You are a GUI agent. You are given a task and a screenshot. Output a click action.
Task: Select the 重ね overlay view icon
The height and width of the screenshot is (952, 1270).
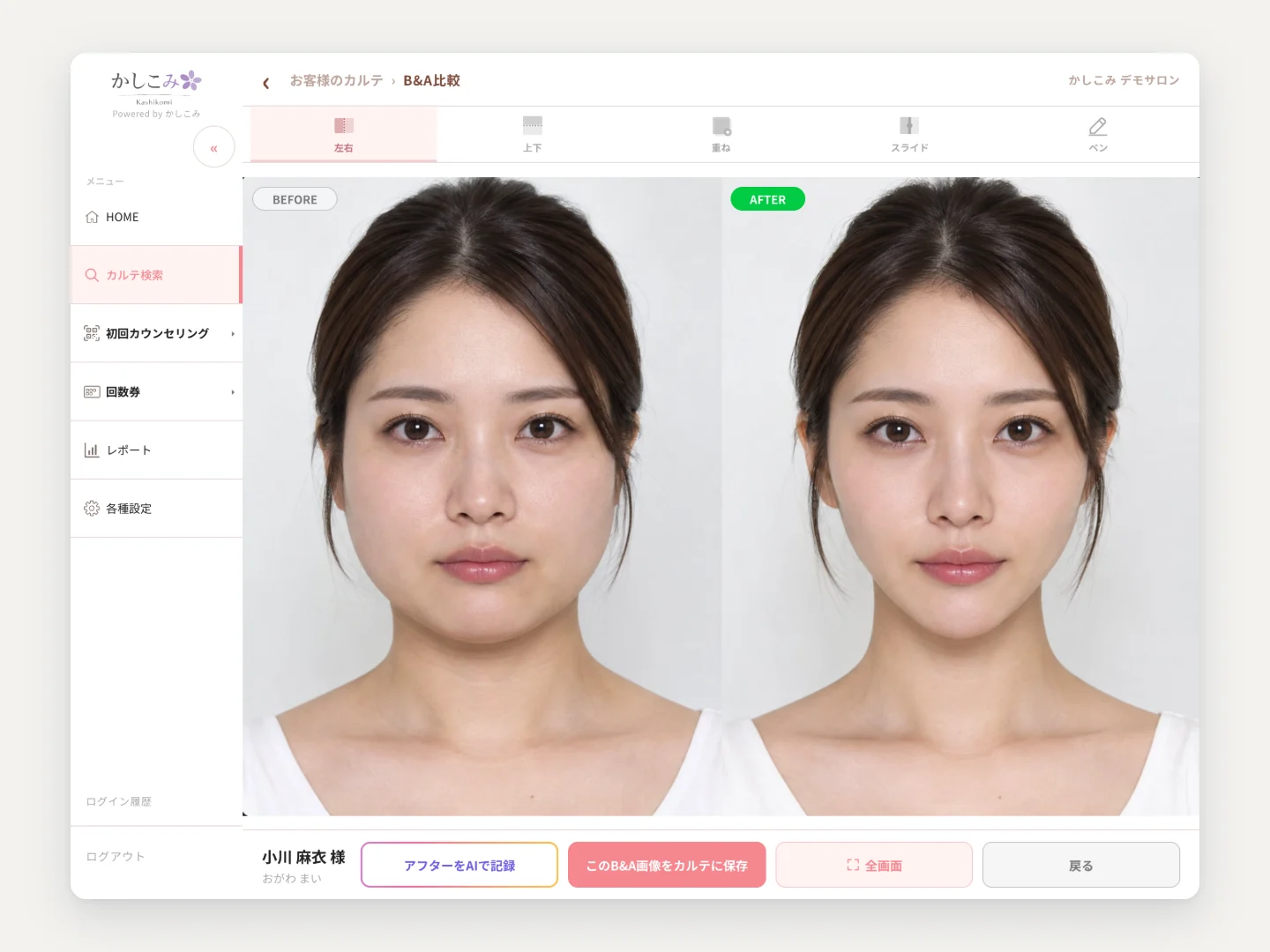tap(721, 126)
